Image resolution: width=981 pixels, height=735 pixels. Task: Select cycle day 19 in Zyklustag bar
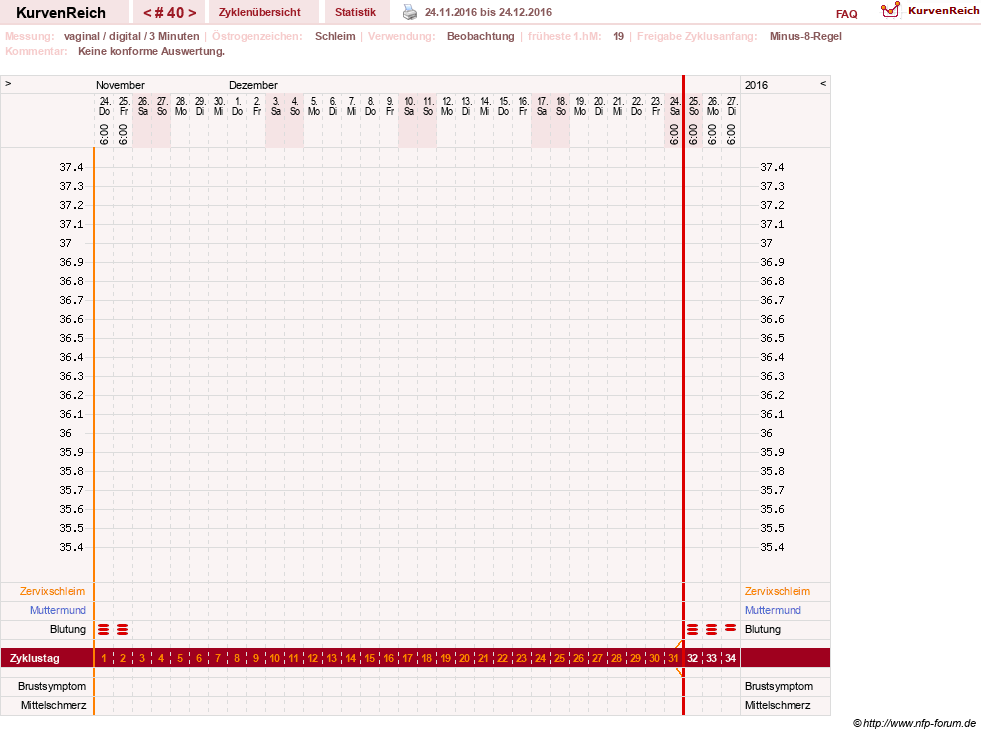coord(445,658)
